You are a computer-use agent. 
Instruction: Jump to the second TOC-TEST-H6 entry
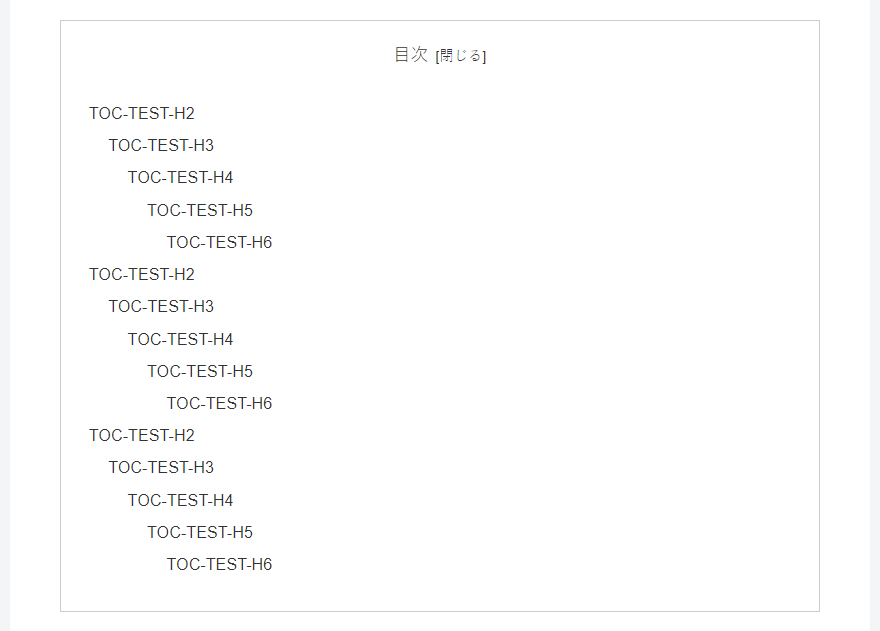pos(219,403)
